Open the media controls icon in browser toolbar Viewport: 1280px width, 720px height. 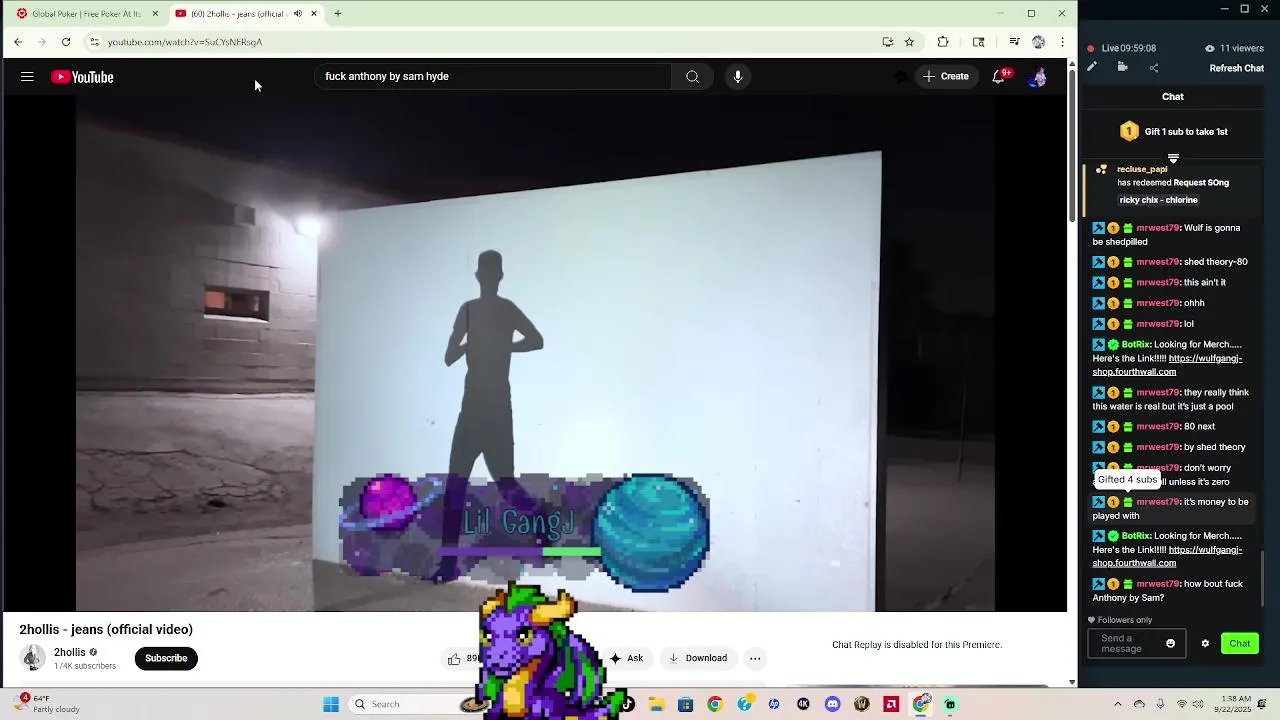click(1014, 42)
